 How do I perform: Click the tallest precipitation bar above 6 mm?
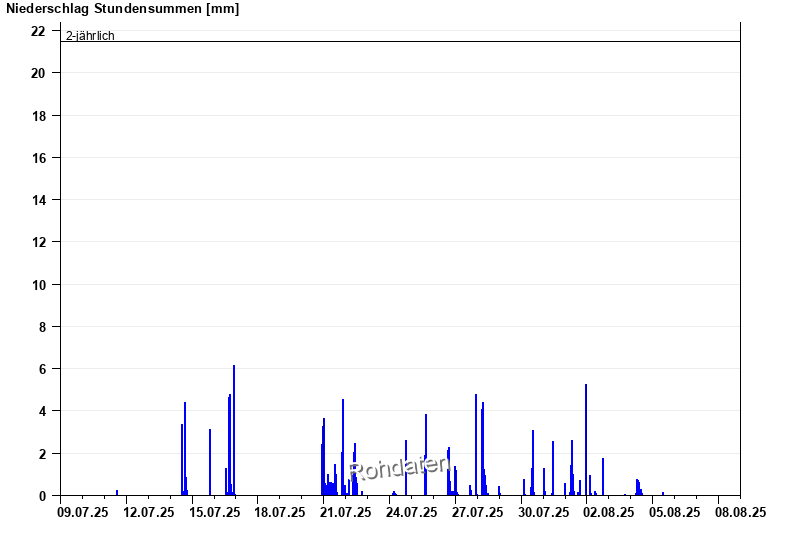tap(234, 430)
